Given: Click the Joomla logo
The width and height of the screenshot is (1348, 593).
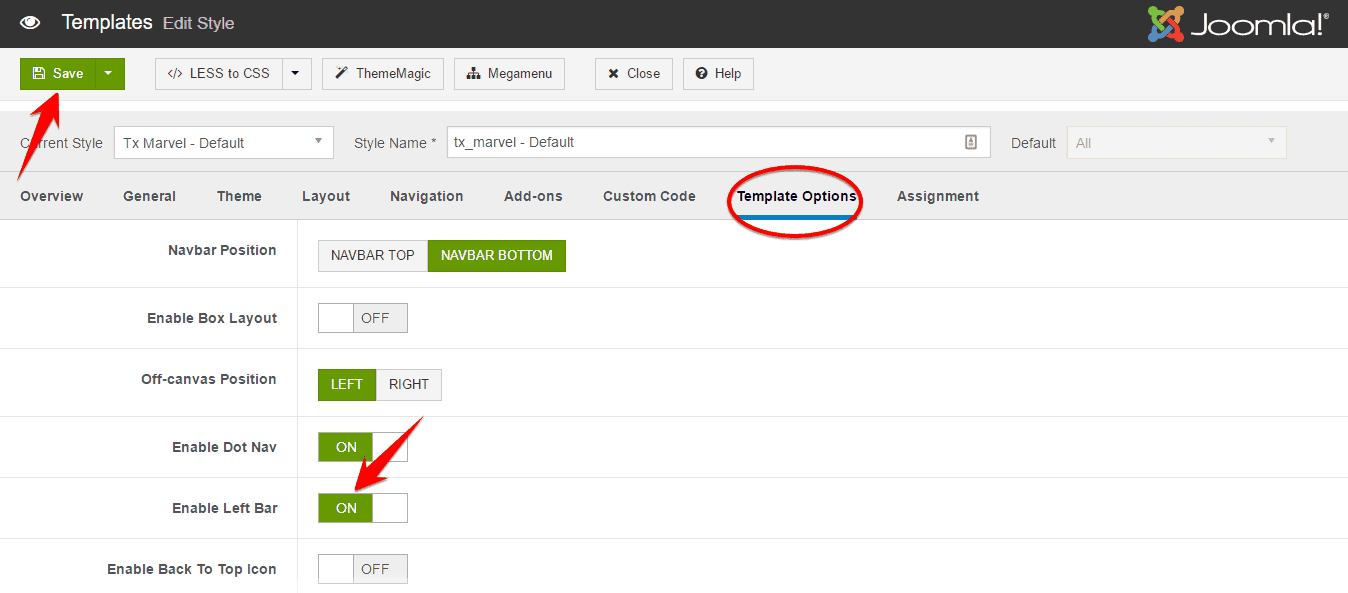Looking at the screenshot, I should (x=1237, y=24).
